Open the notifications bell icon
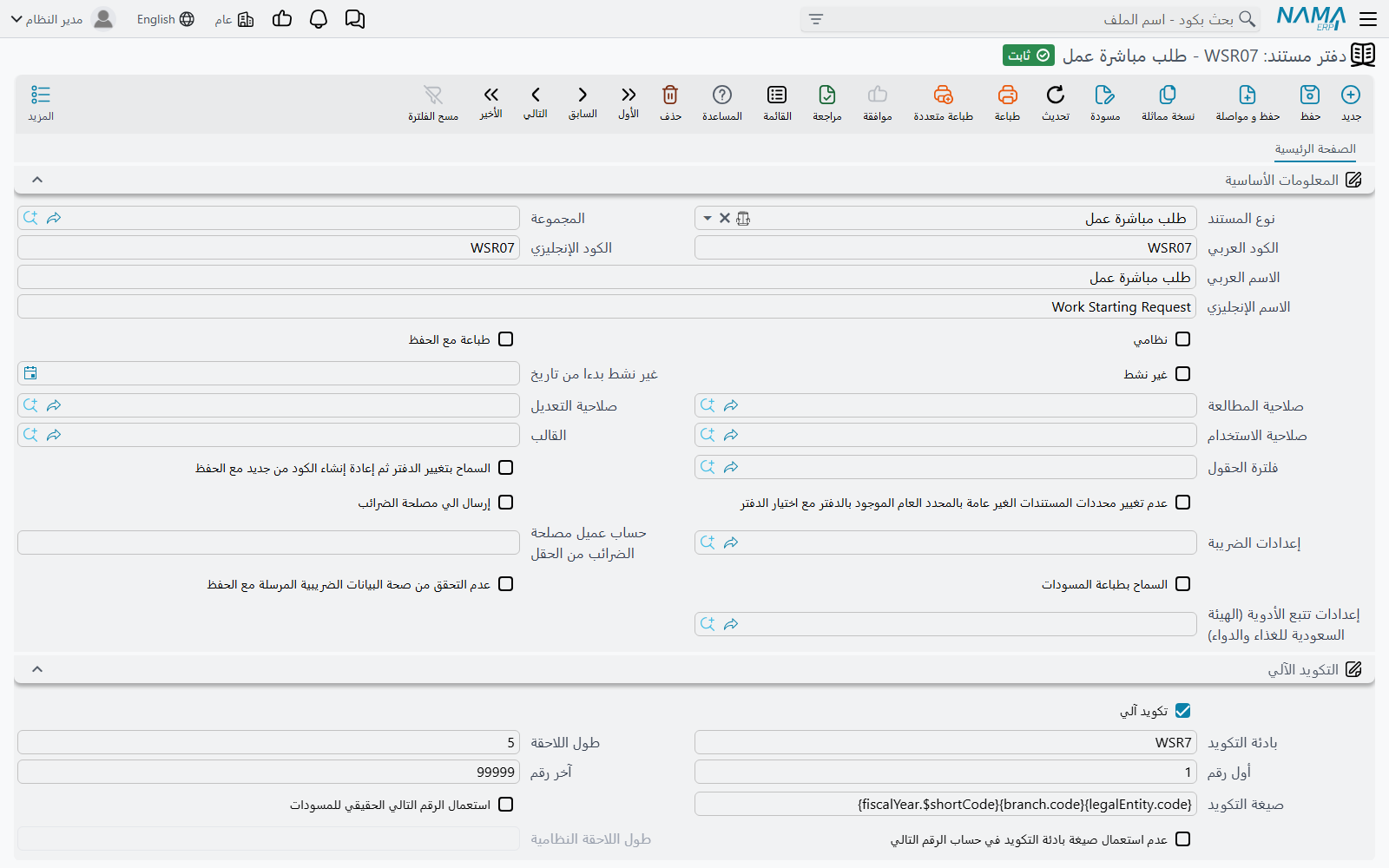 pos(319,19)
